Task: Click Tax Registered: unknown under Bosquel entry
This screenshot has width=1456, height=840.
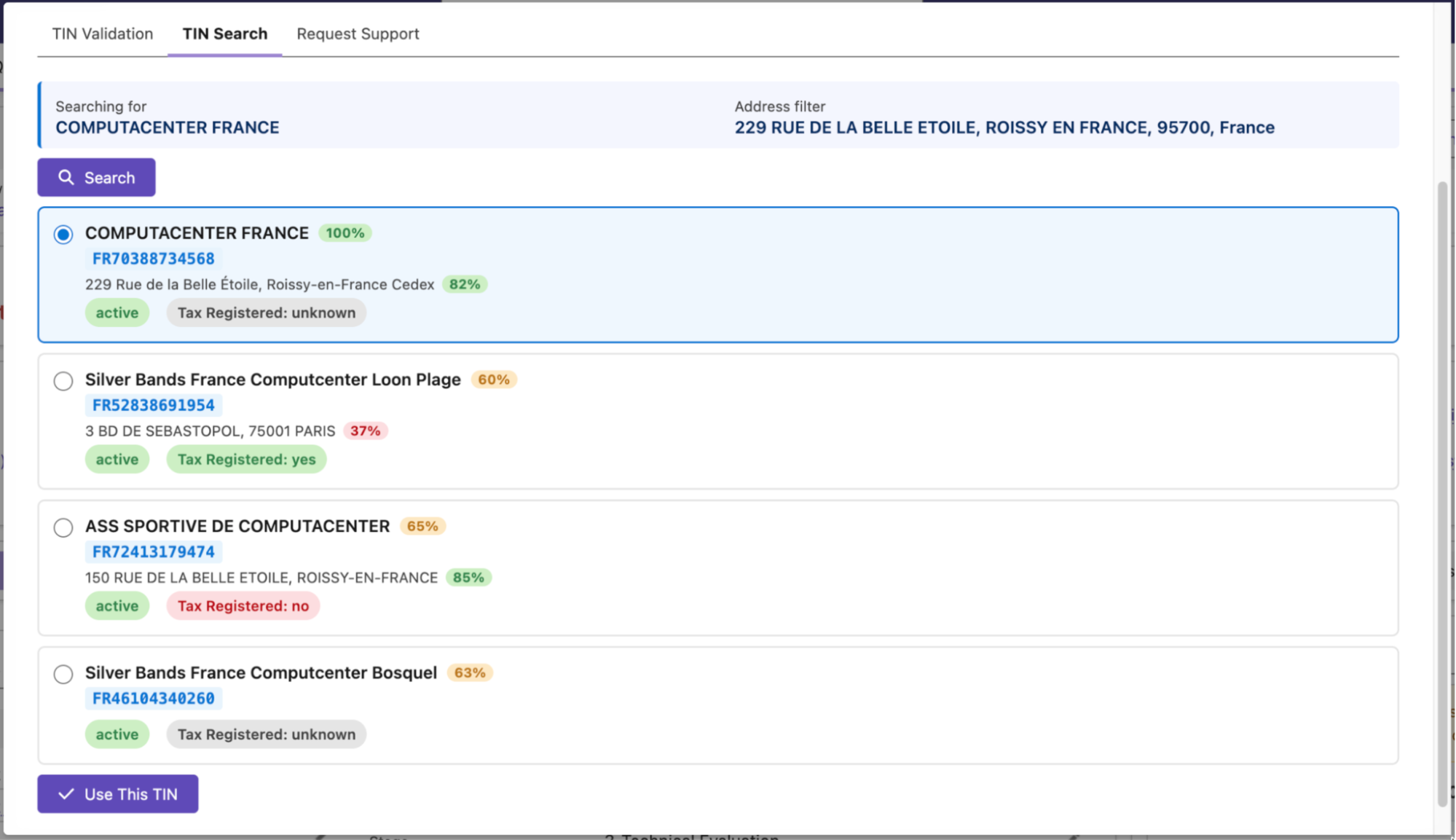Action: [x=267, y=734]
